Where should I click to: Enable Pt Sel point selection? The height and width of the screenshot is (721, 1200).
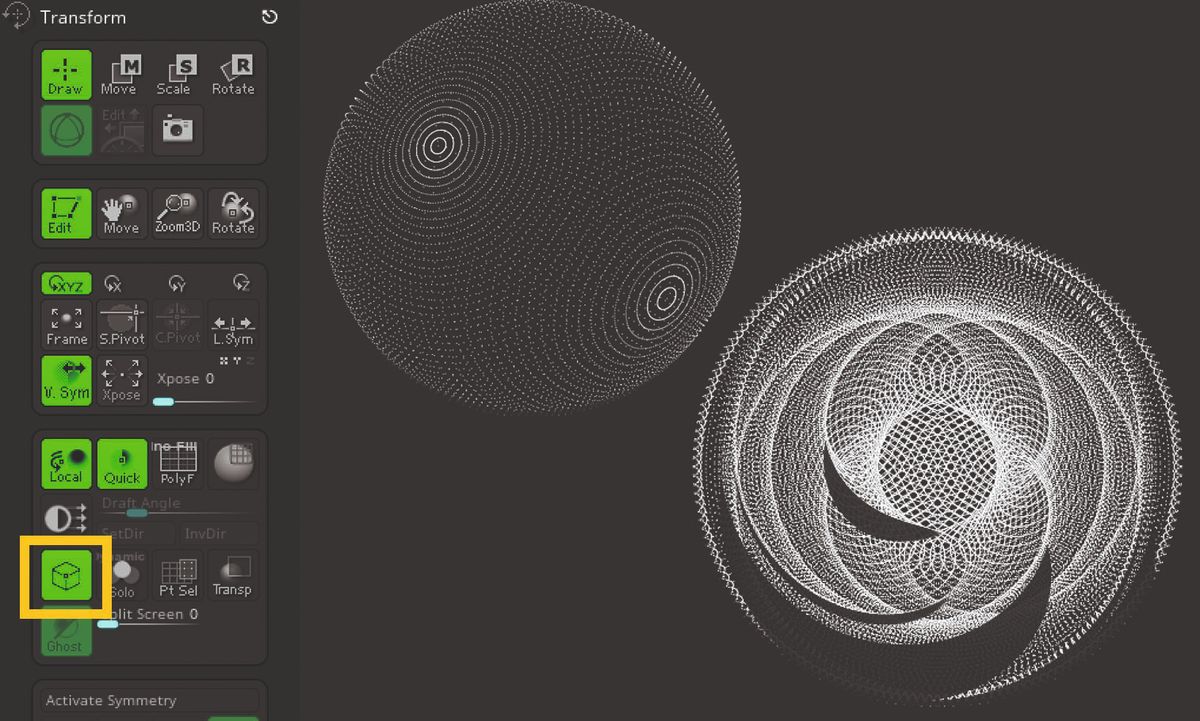[178, 574]
